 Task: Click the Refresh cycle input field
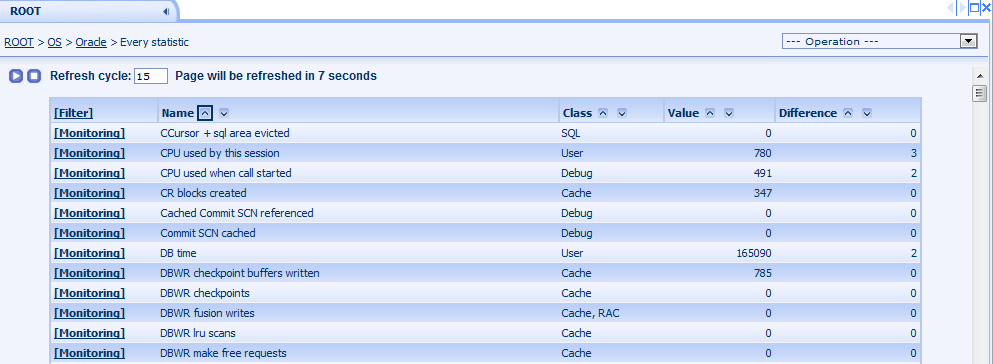(151, 76)
